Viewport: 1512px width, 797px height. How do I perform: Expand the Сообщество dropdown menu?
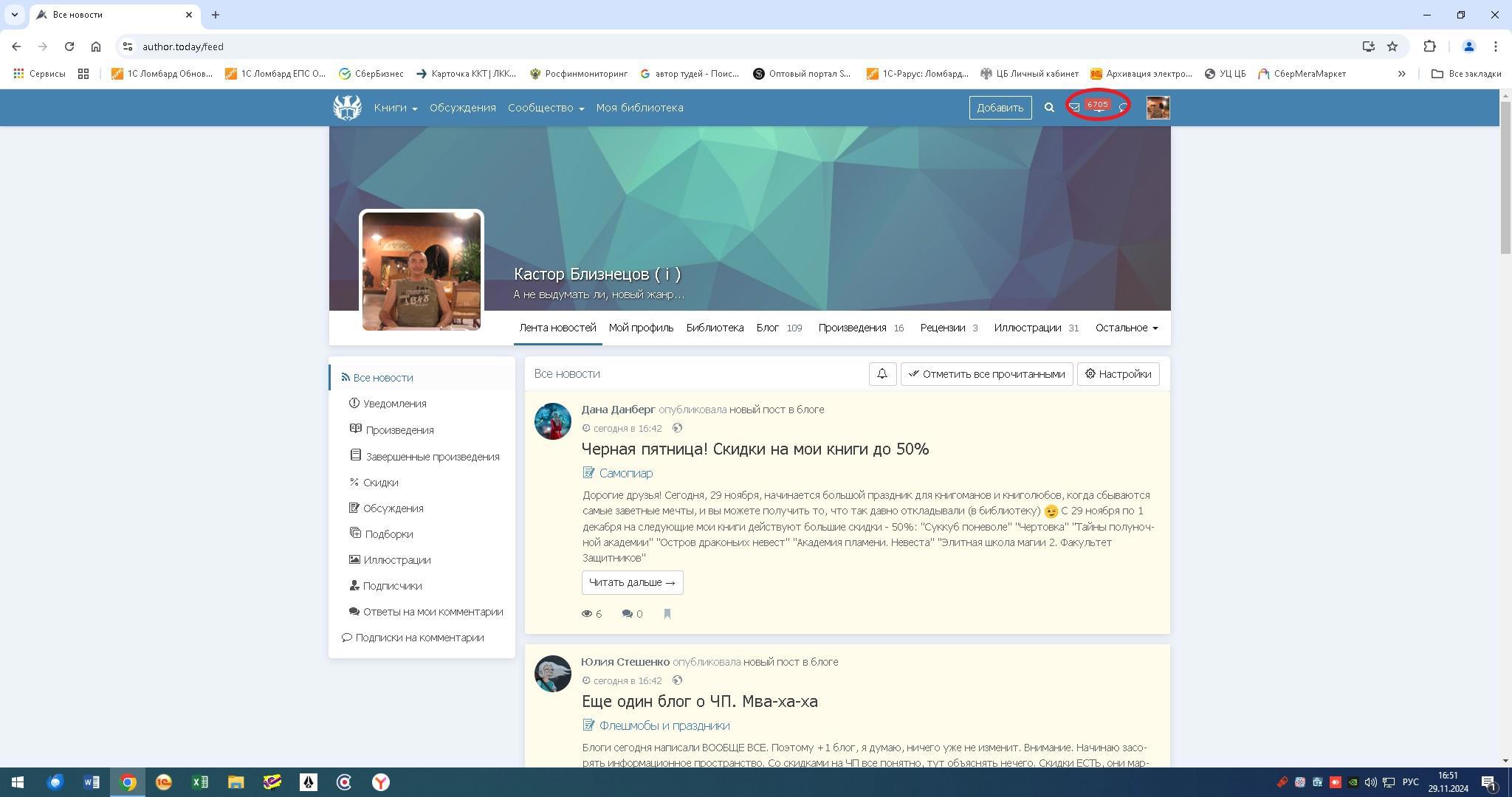(546, 108)
